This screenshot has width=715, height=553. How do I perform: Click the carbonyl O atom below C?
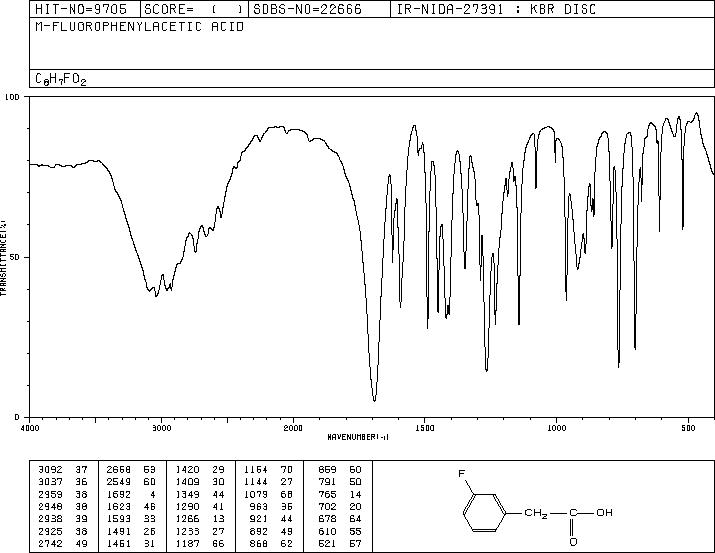pos(573,542)
